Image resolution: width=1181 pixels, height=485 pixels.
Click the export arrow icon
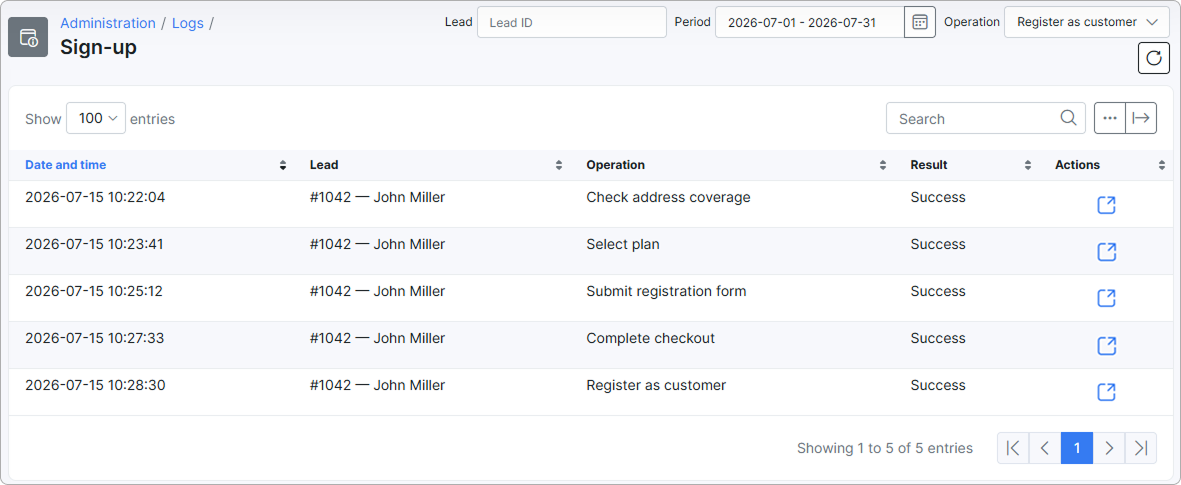click(1141, 118)
